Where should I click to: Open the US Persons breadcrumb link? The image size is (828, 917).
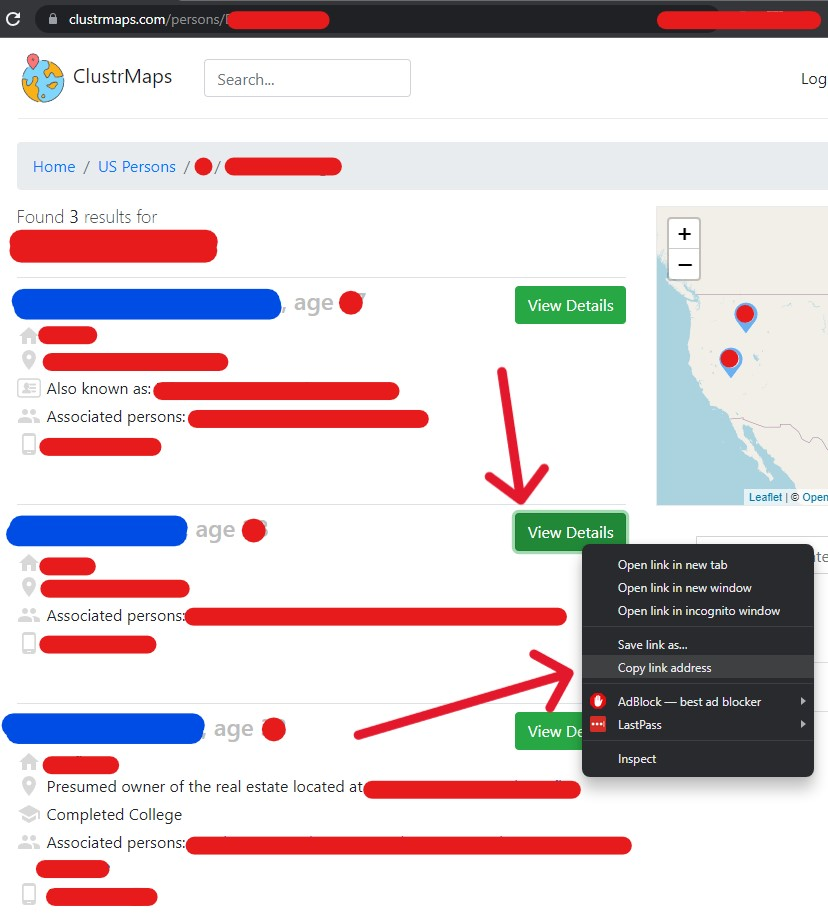coord(137,167)
